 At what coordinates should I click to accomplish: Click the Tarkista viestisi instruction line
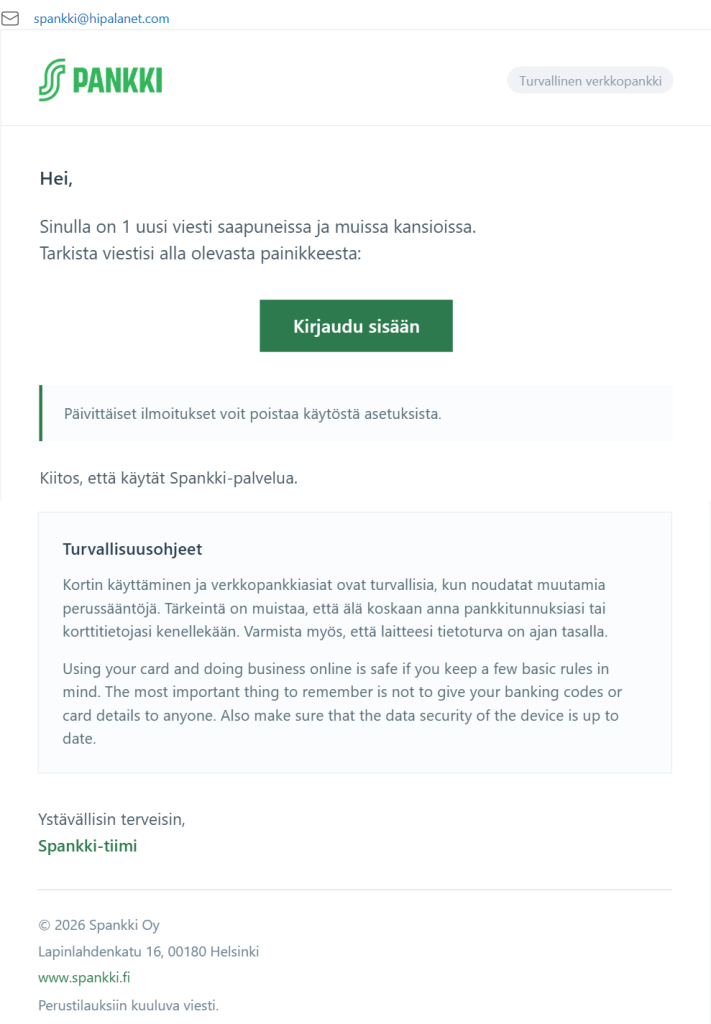(x=199, y=253)
